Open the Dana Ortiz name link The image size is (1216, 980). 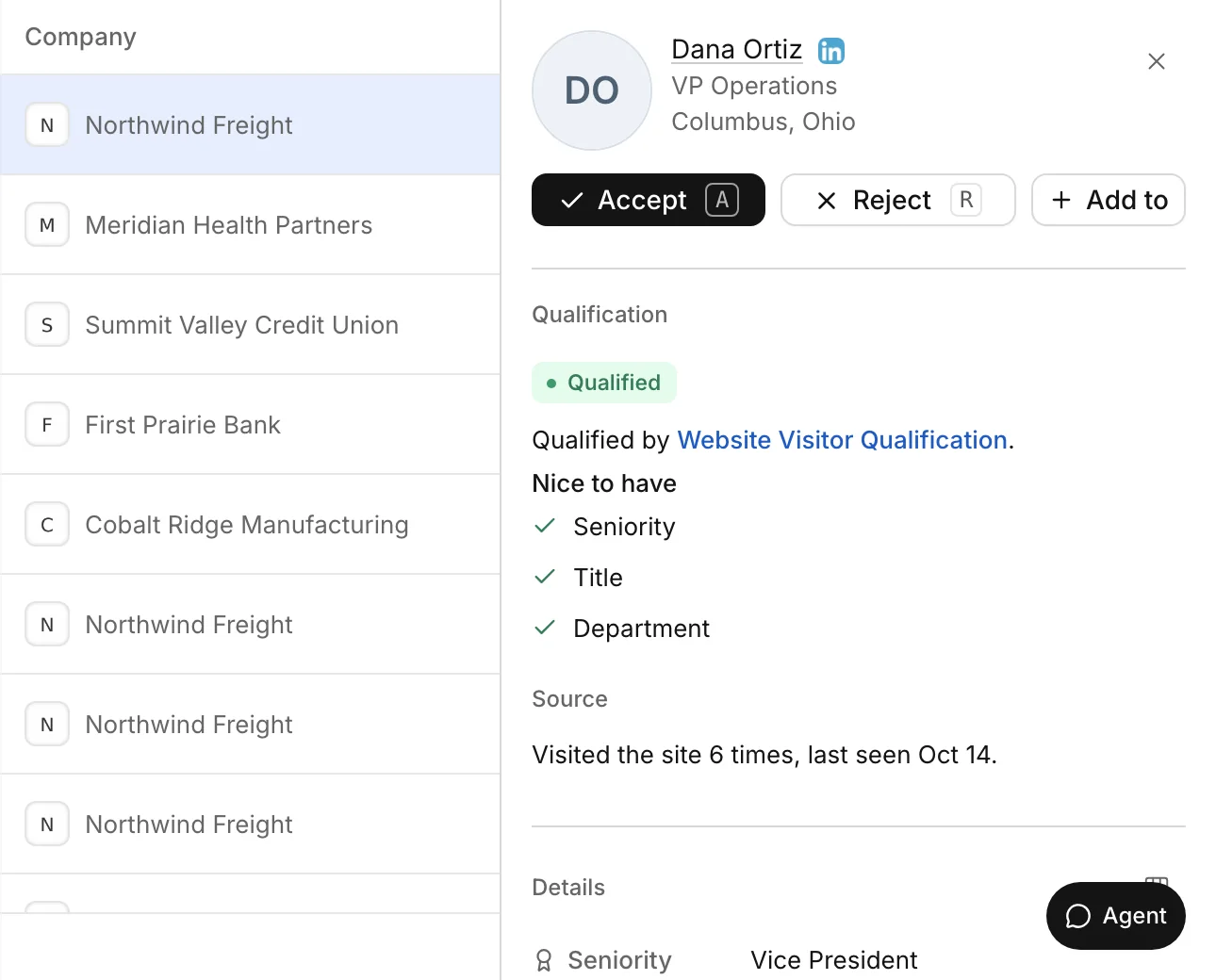[736, 49]
